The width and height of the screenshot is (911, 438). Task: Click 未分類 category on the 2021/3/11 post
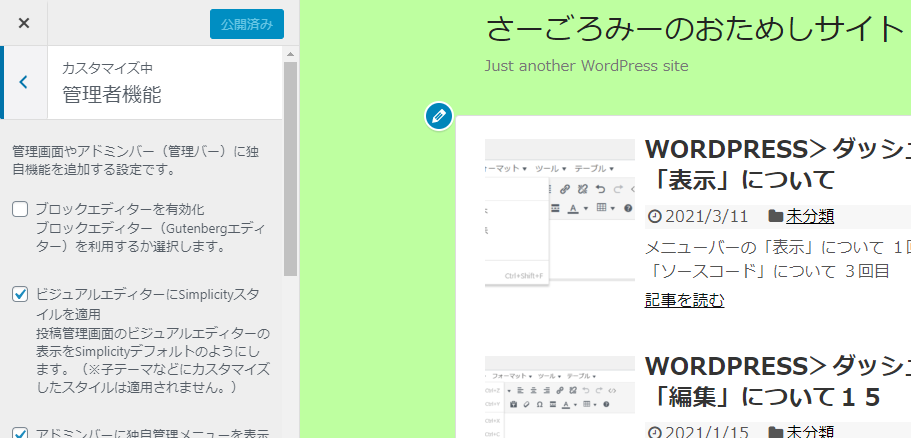pos(810,216)
